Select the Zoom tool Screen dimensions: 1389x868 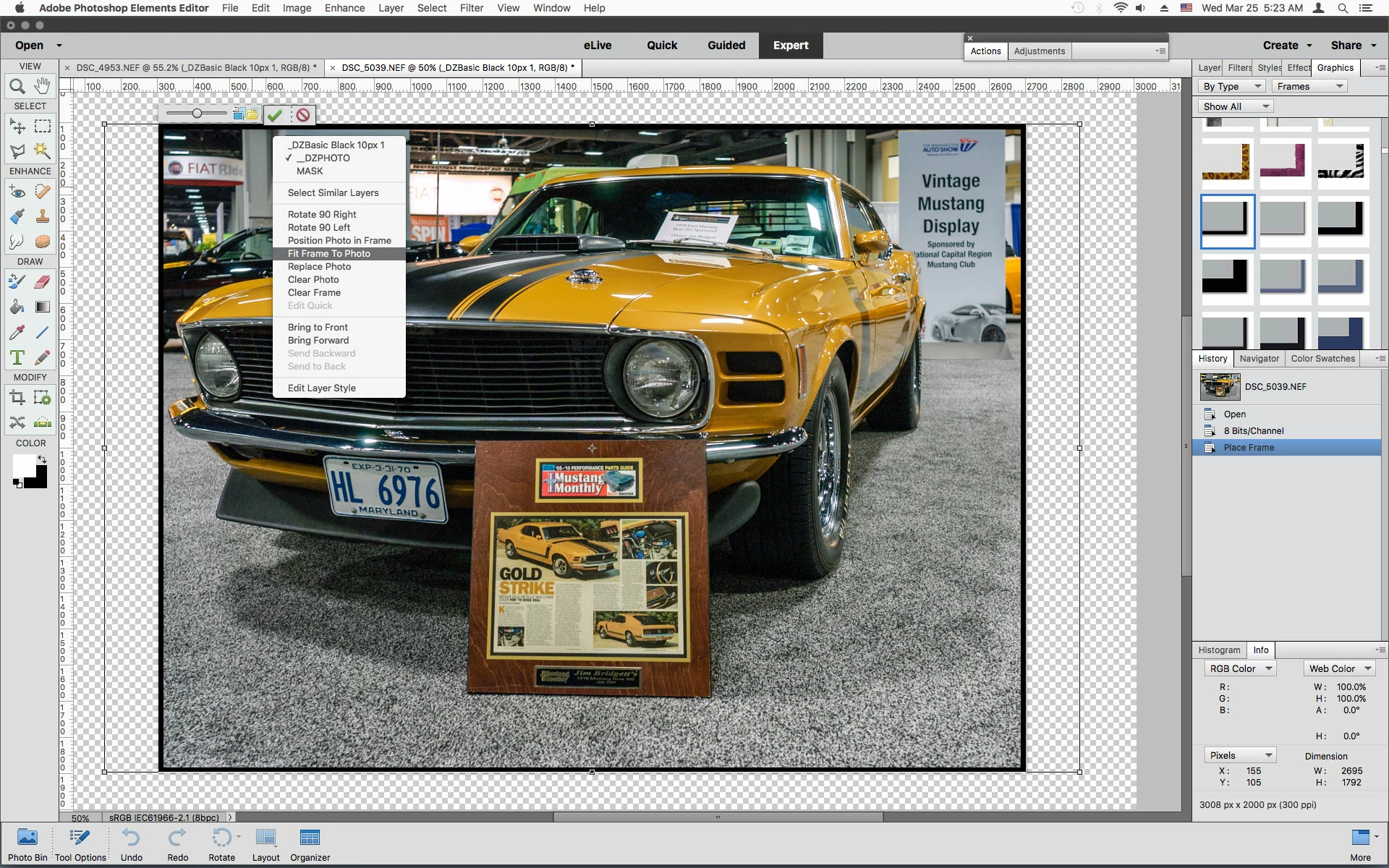click(17, 87)
